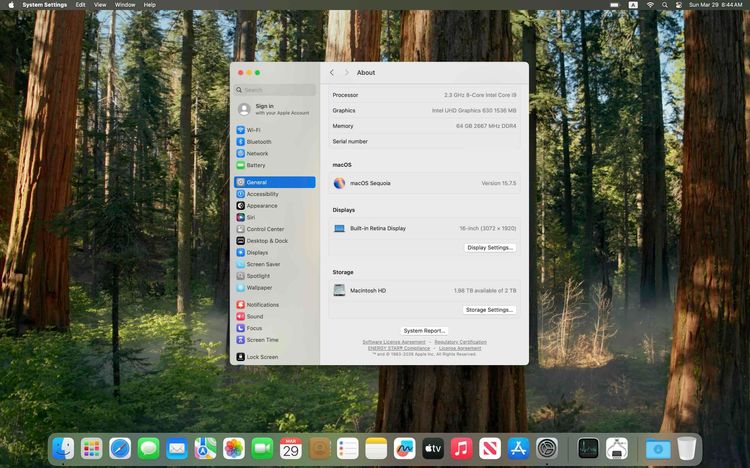The image size is (750, 468).
Task: Select General in the sidebar
Action: coord(275,182)
